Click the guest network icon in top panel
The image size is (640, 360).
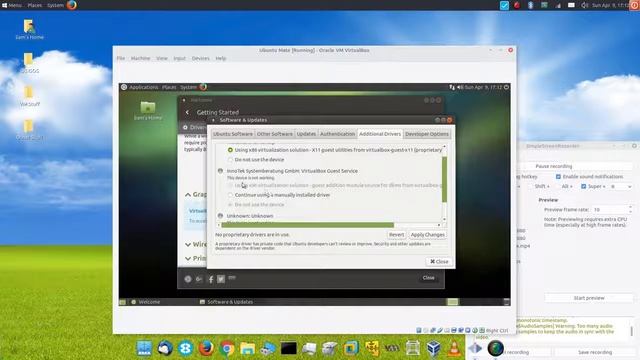click(452, 87)
